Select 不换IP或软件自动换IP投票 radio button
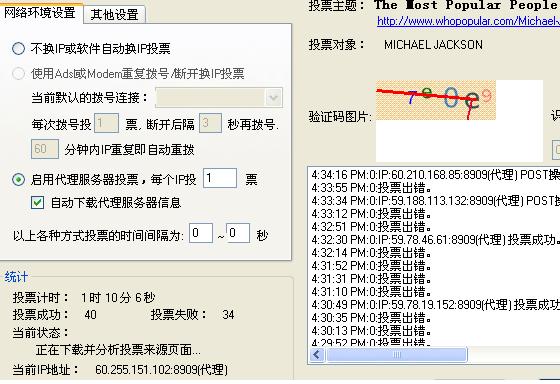 (x=19, y=48)
